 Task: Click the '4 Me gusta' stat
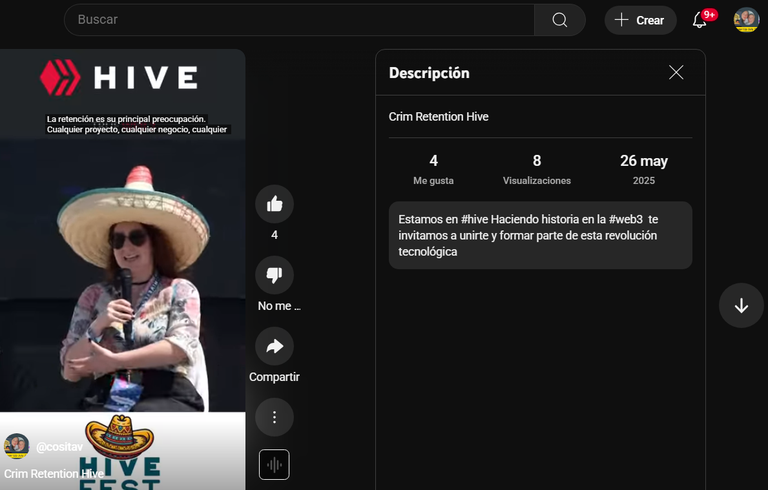click(433, 170)
